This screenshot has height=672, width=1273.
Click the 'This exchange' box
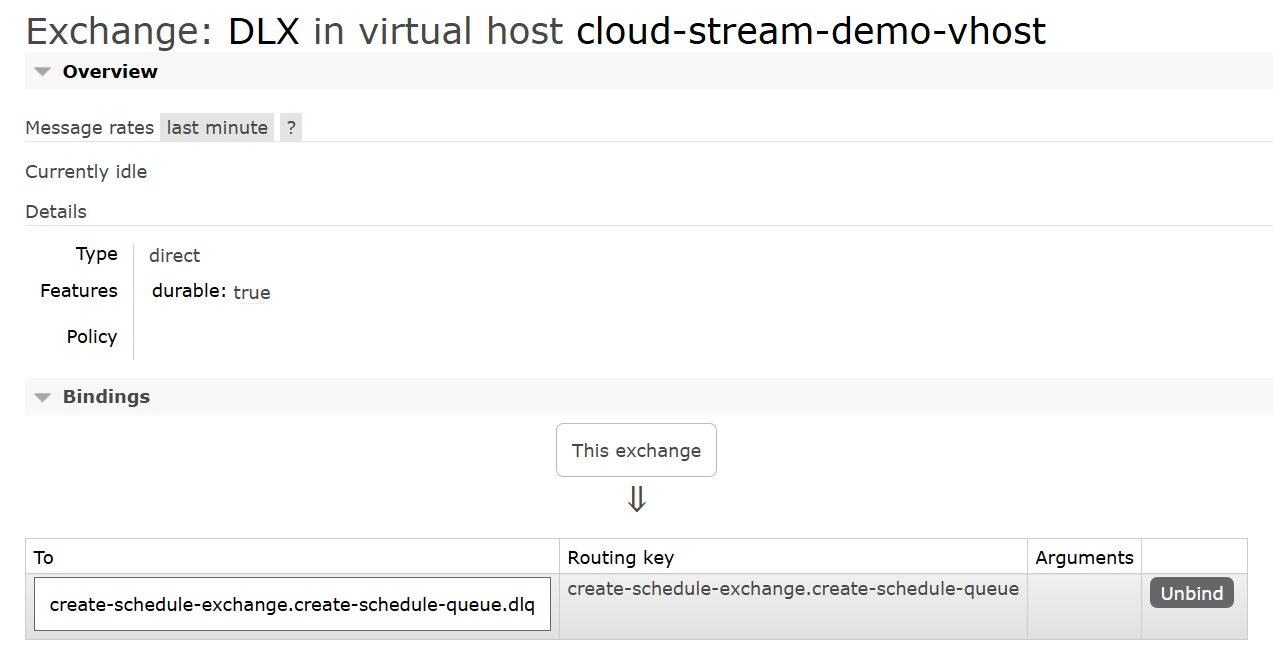tap(636, 450)
